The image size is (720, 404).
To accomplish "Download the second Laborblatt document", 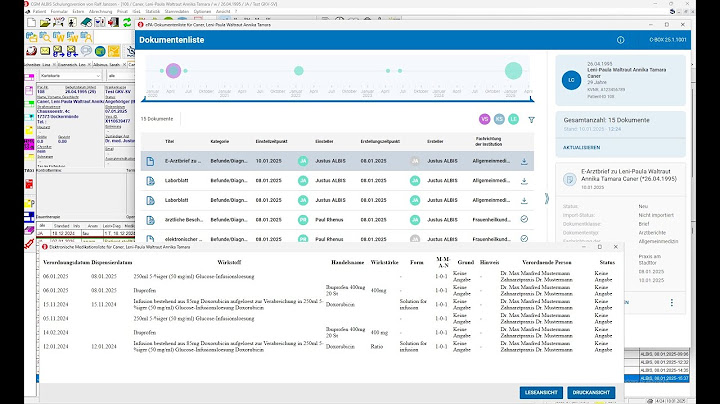I will [x=524, y=201].
